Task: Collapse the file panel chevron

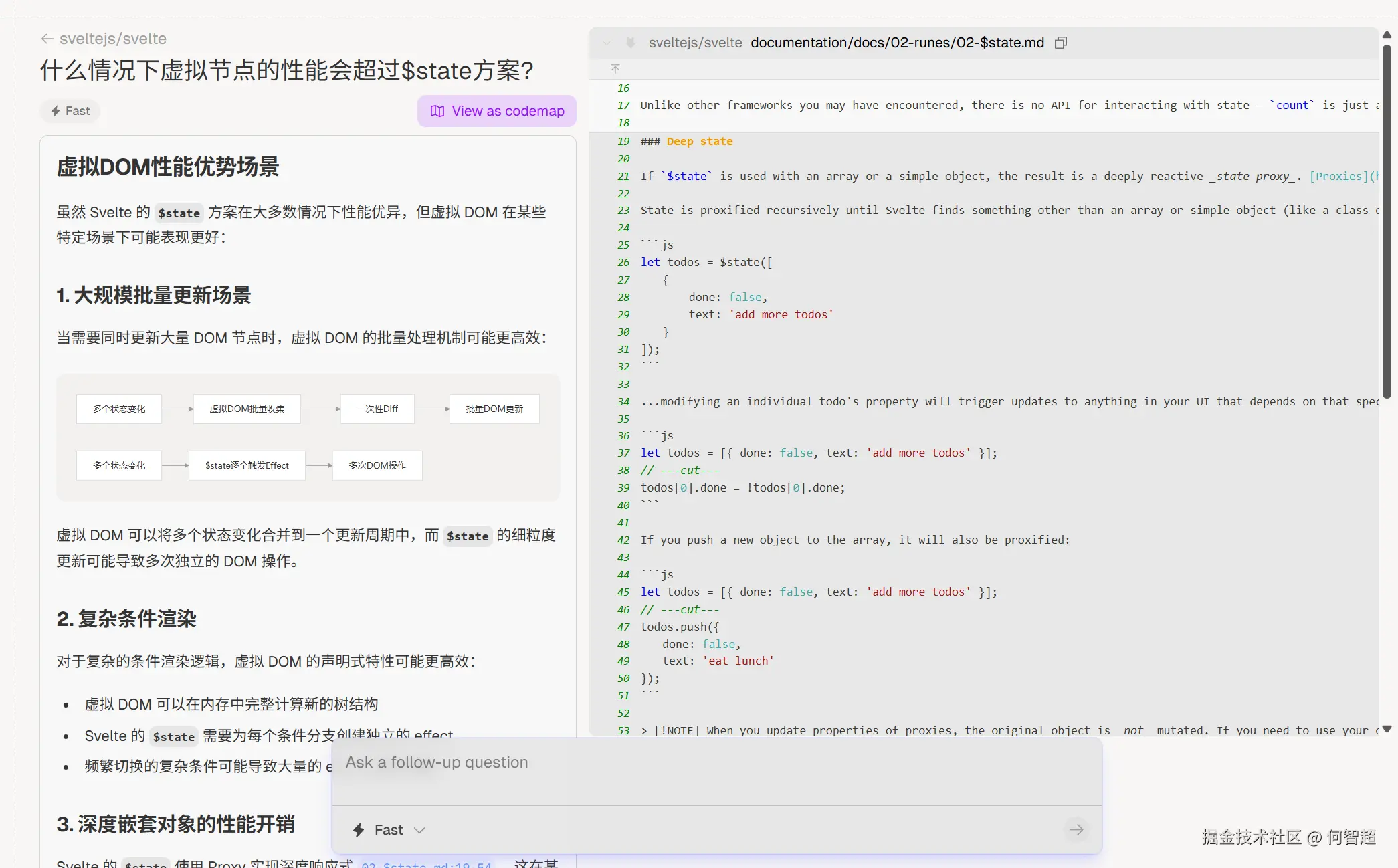Action: coord(606,43)
